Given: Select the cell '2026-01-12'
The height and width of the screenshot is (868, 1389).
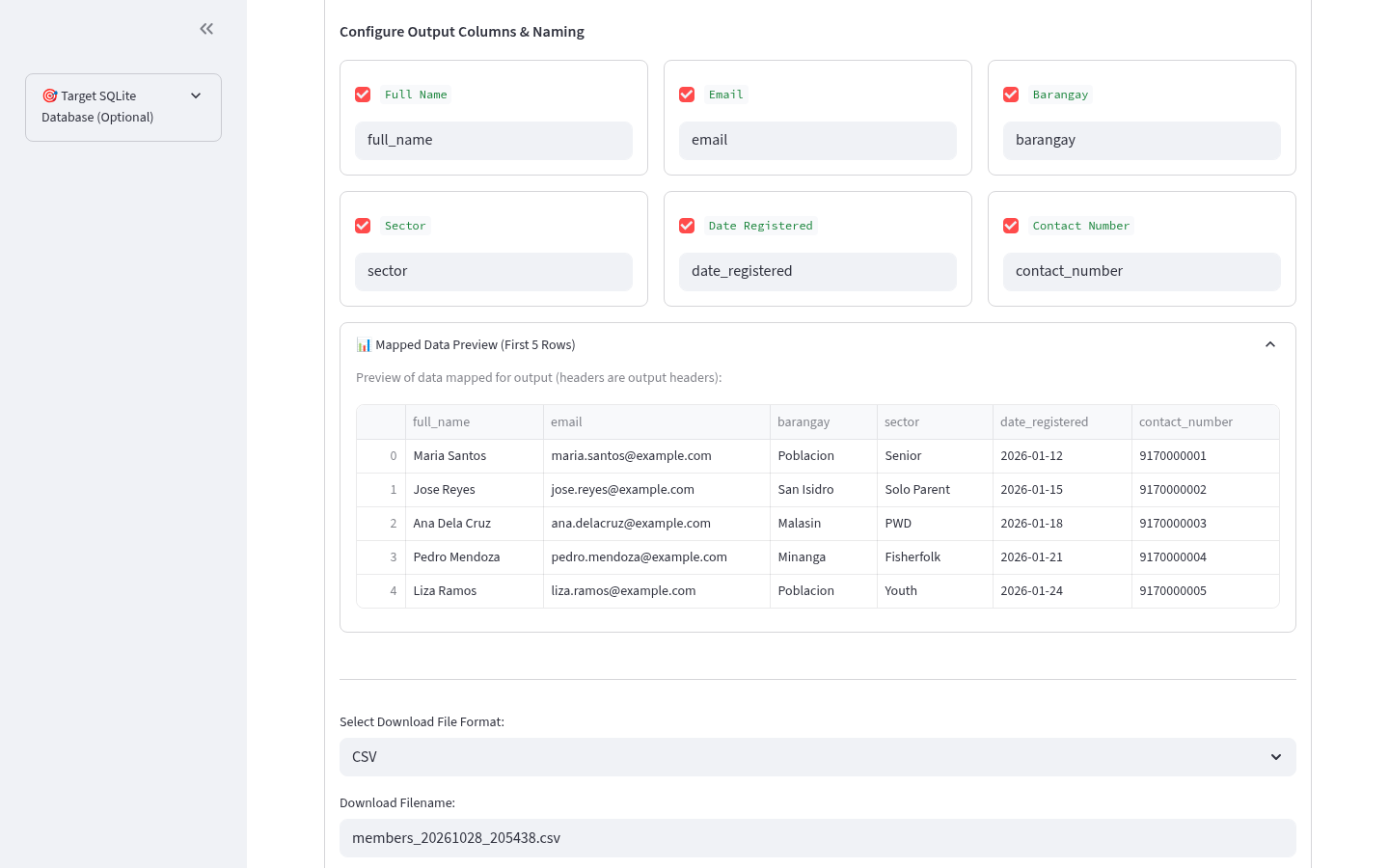Looking at the screenshot, I should [1062, 456].
